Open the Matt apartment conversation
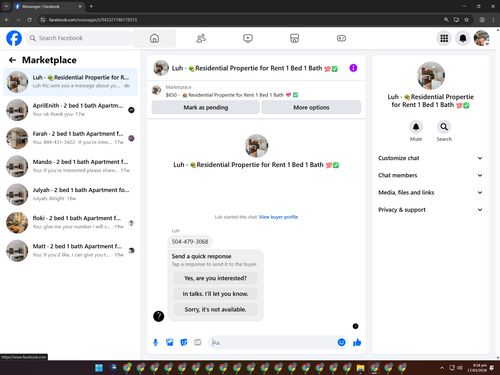This screenshot has height=375, width=500. [x=70, y=250]
